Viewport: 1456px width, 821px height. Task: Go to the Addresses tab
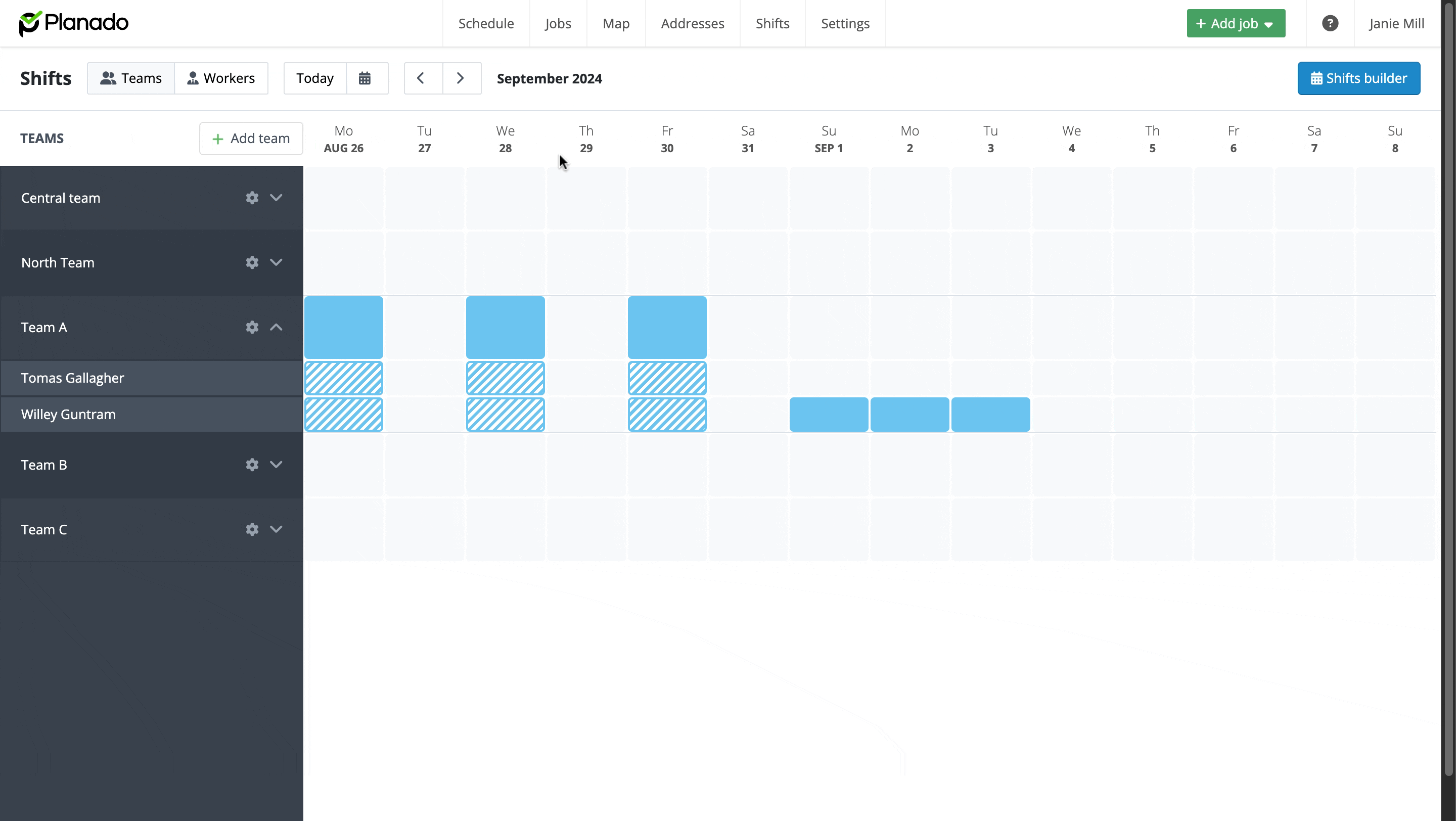[x=693, y=24]
